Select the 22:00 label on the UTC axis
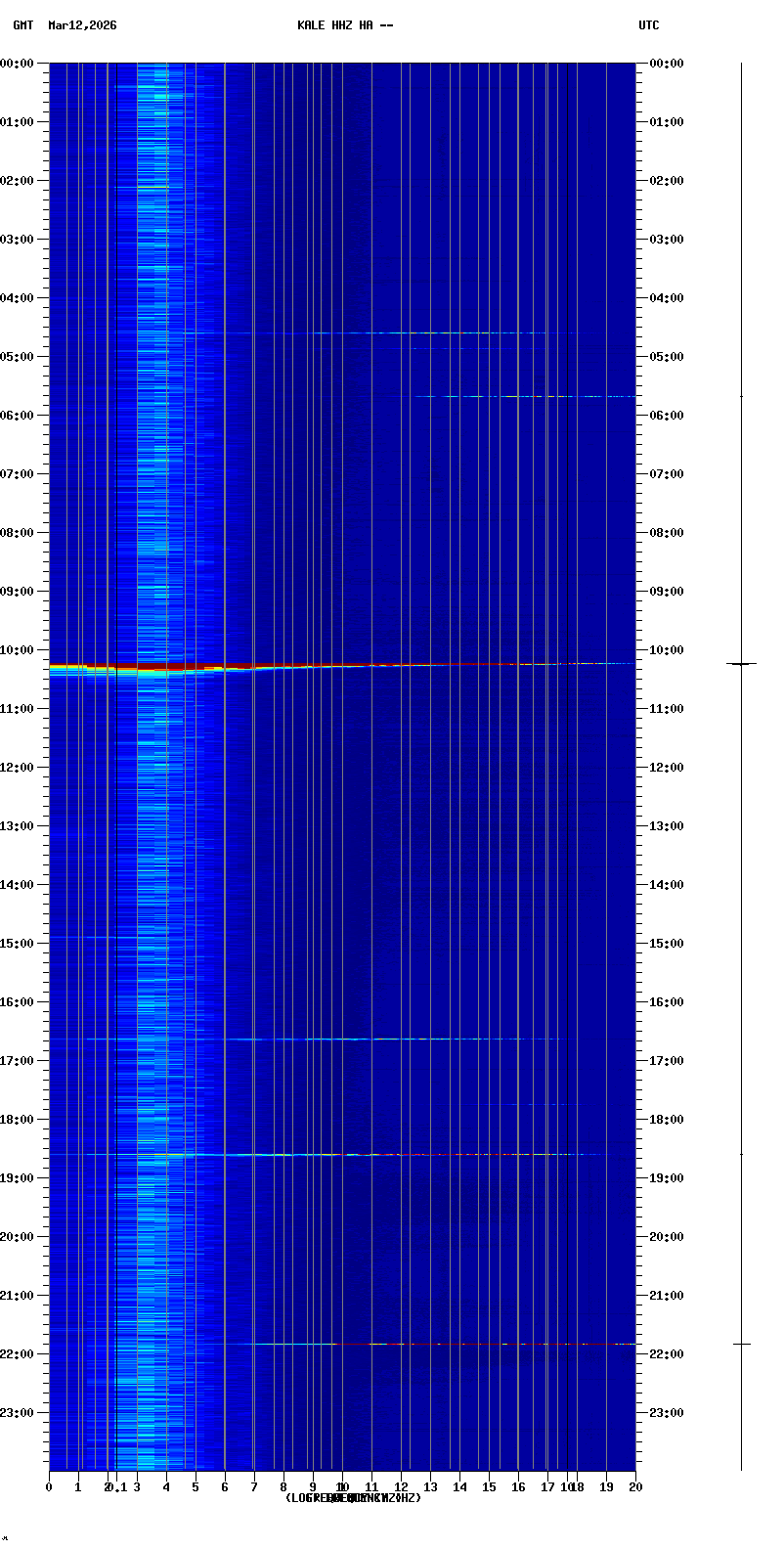Image resolution: width=784 pixels, height=1549 pixels. [x=667, y=1354]
